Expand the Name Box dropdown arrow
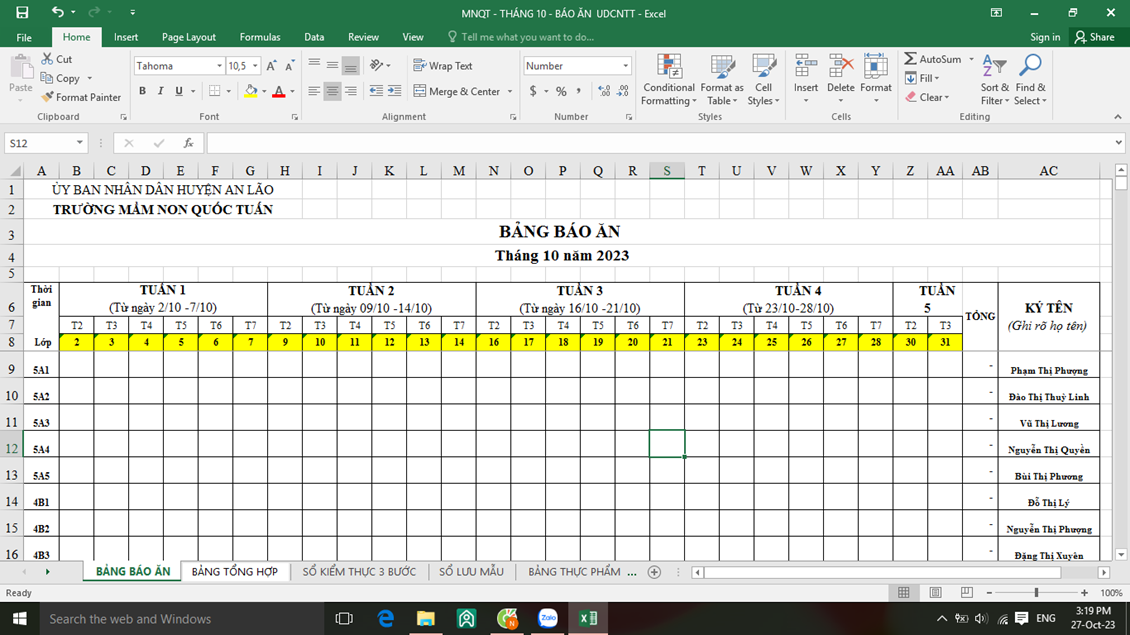Viewport: 1130px width, 635px height. coord(80,143)
